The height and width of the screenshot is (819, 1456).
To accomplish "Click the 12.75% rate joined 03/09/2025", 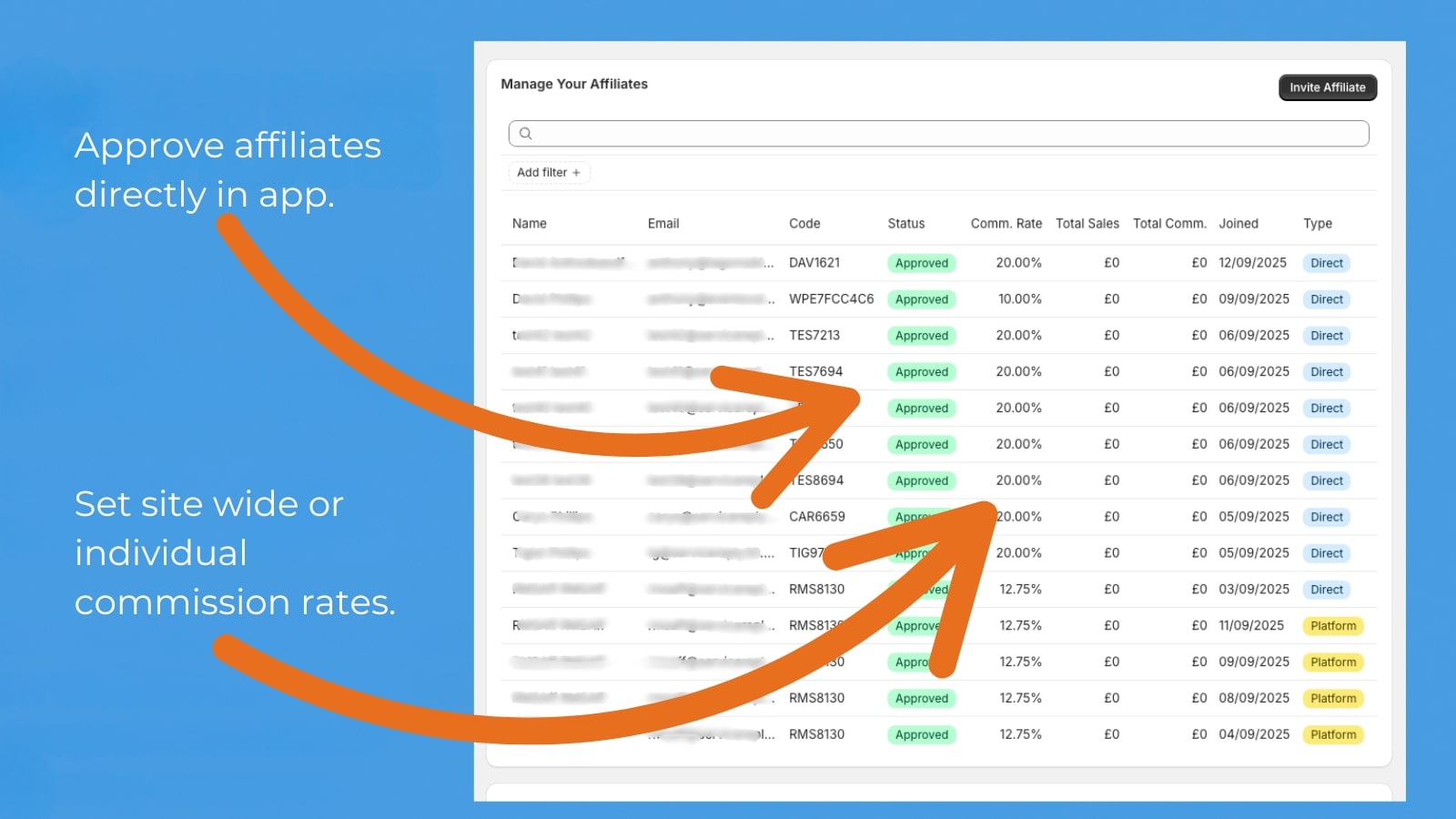I will pos(1021,590).
